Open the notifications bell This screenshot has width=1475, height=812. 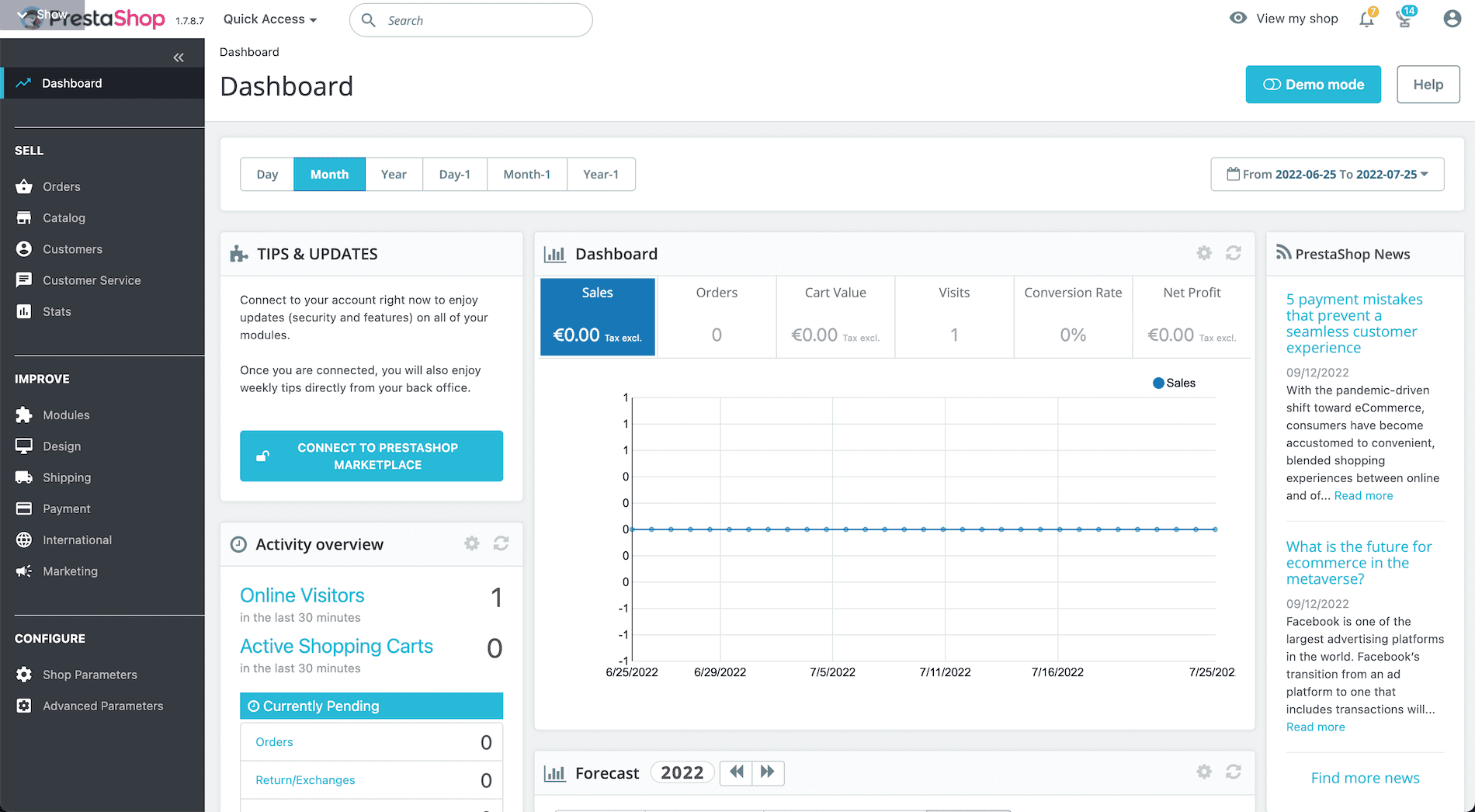click(1367, 19)
